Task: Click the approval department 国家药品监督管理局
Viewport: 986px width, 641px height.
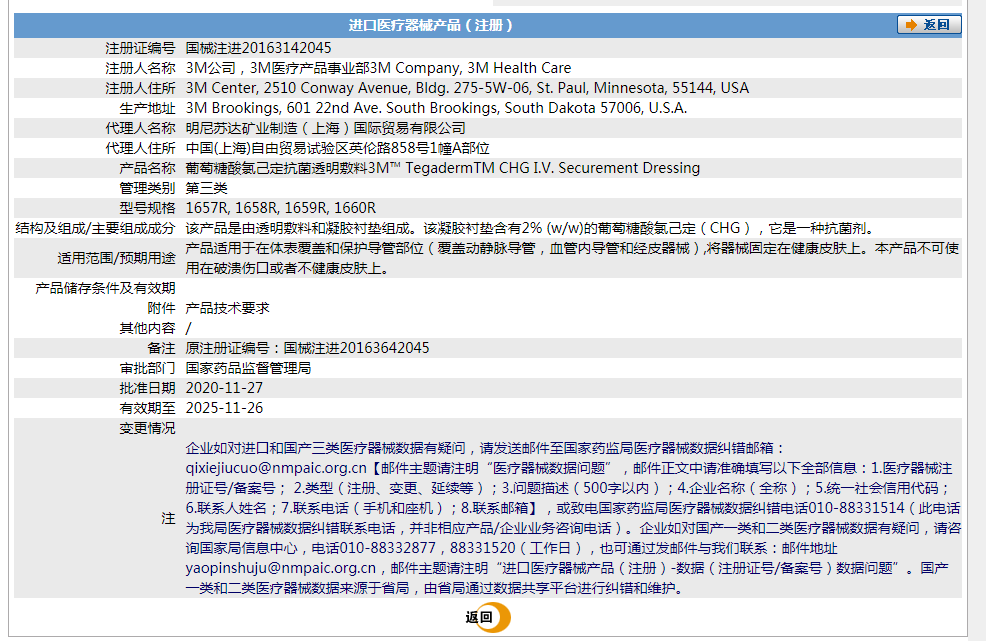Action: click(x=248, y=368)
